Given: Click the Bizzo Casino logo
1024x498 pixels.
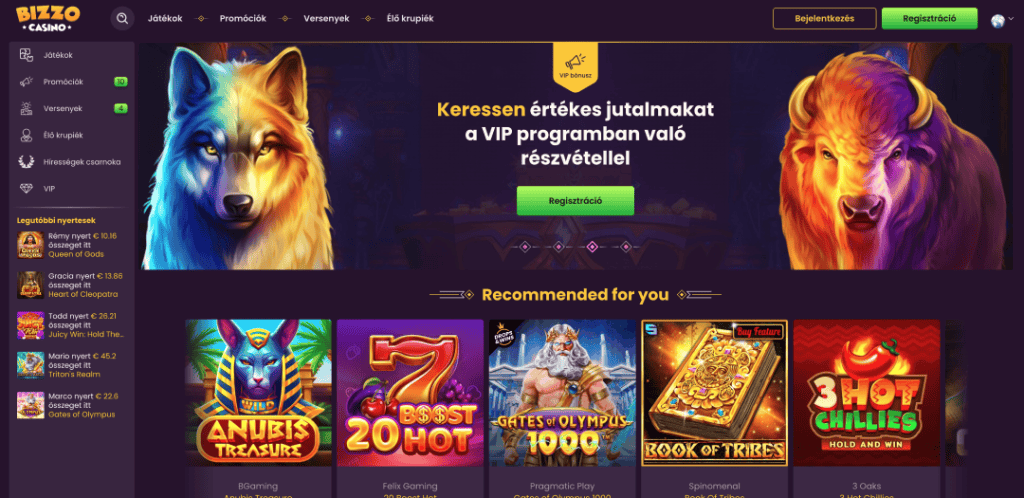Looking at the screenshot, I should (48, 19).
